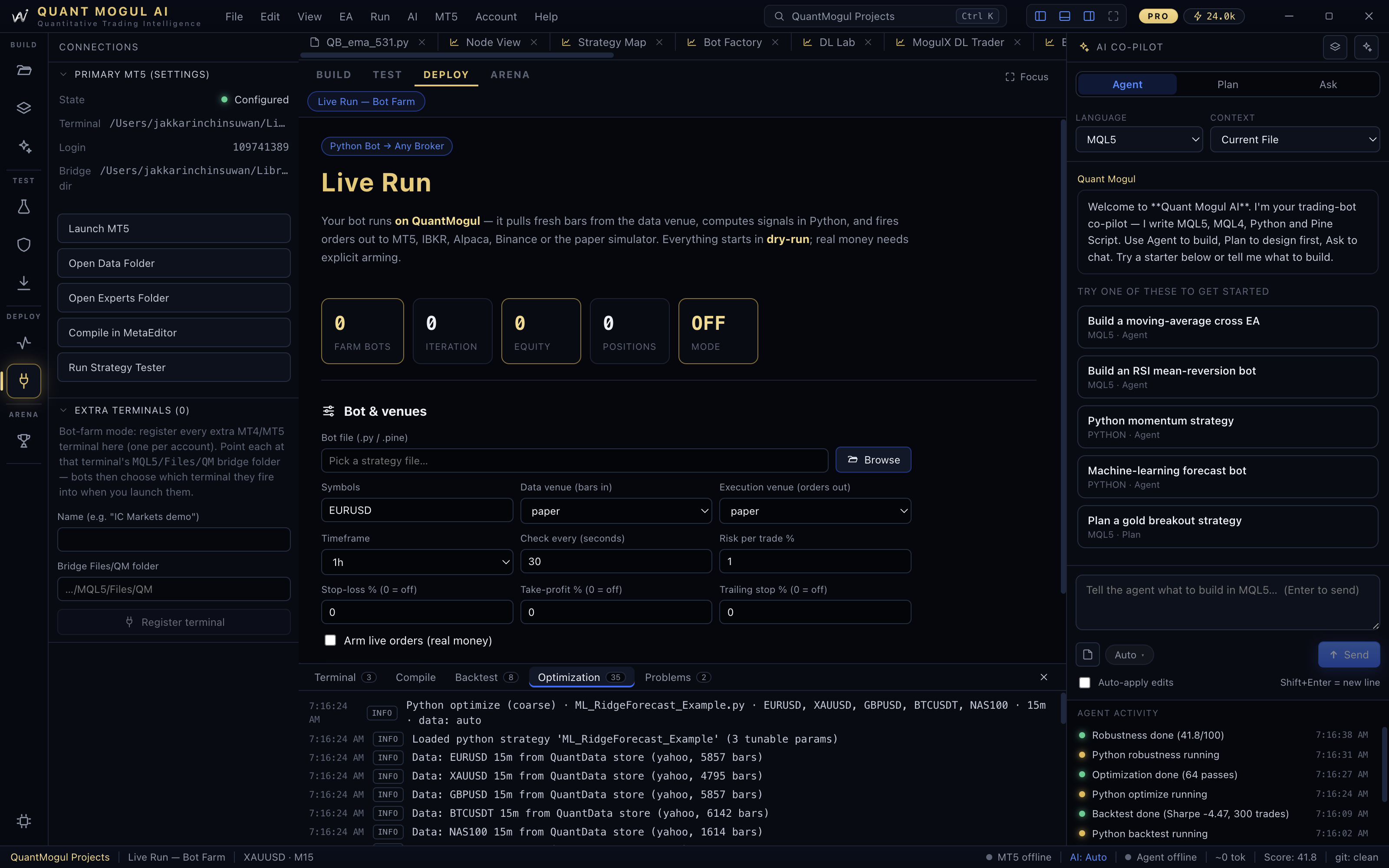Click the fullscreen layout icon in title bar
The height and width of the screenshot is (868, 1389).
1113,16
